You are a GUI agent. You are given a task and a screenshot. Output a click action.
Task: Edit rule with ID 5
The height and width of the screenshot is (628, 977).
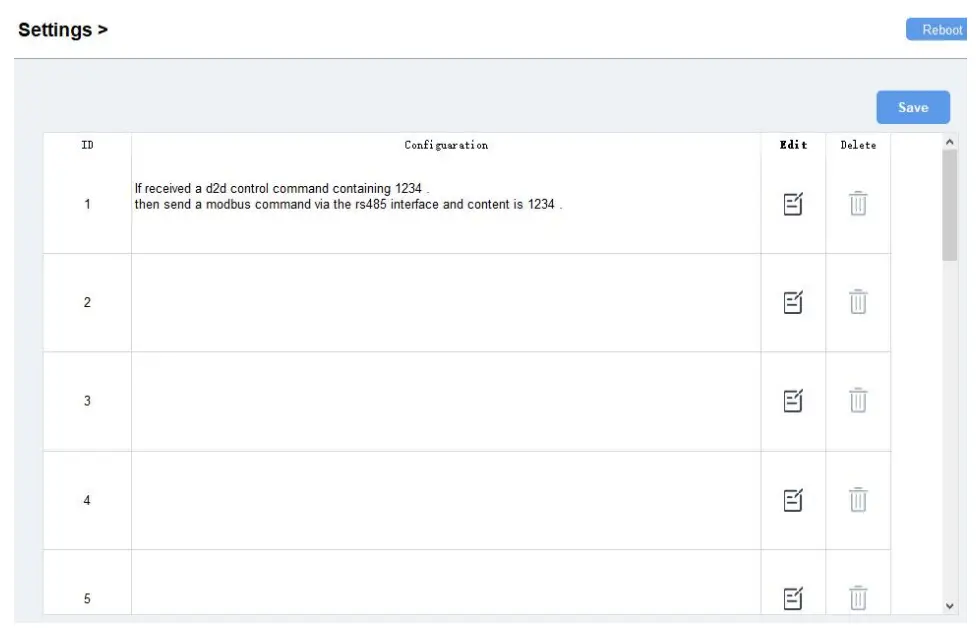793,598
